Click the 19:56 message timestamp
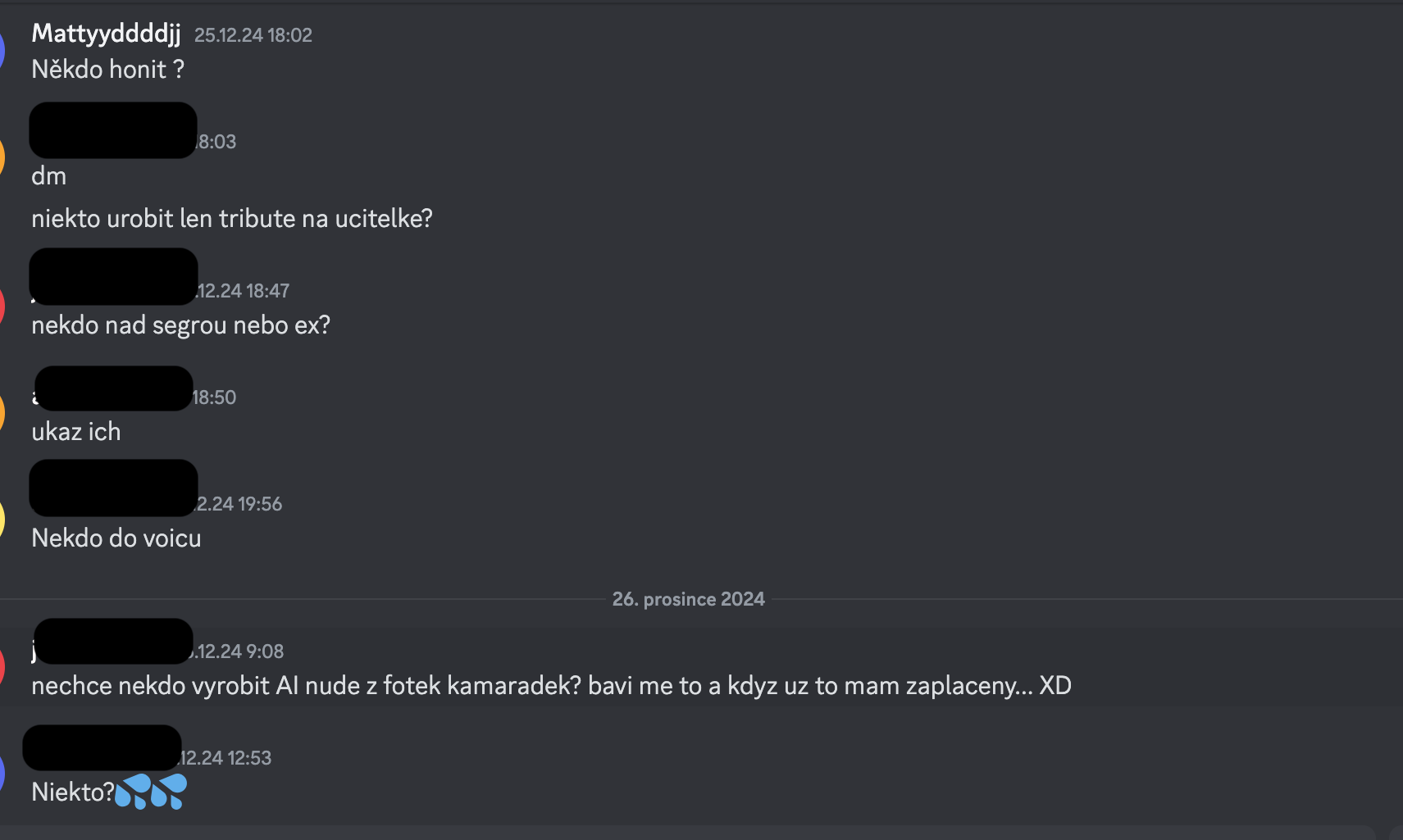The width and height of the screenshot is (1403, 840). click(239, 504)
